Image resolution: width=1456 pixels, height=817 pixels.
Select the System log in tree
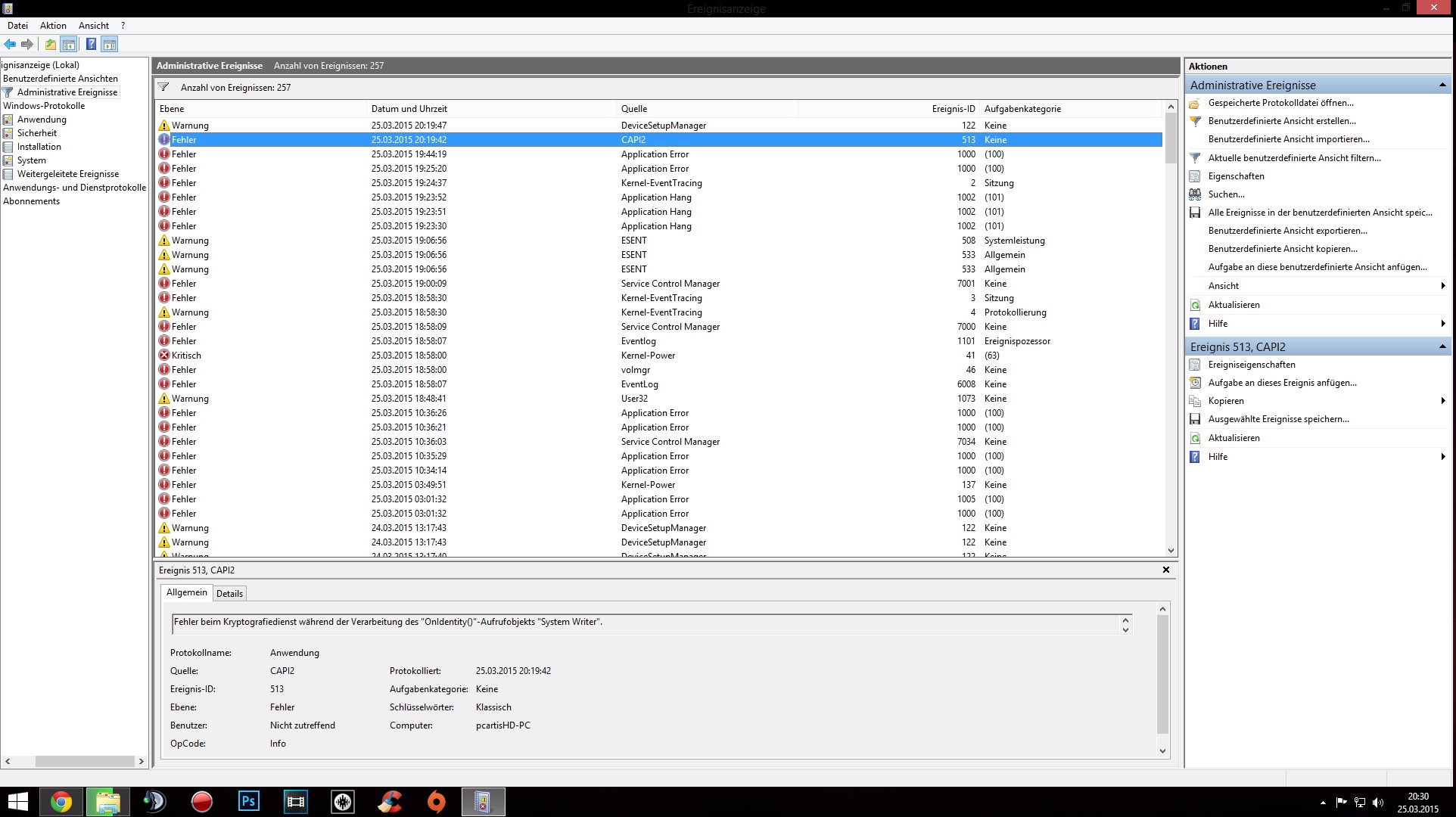[x=32, y=160]
